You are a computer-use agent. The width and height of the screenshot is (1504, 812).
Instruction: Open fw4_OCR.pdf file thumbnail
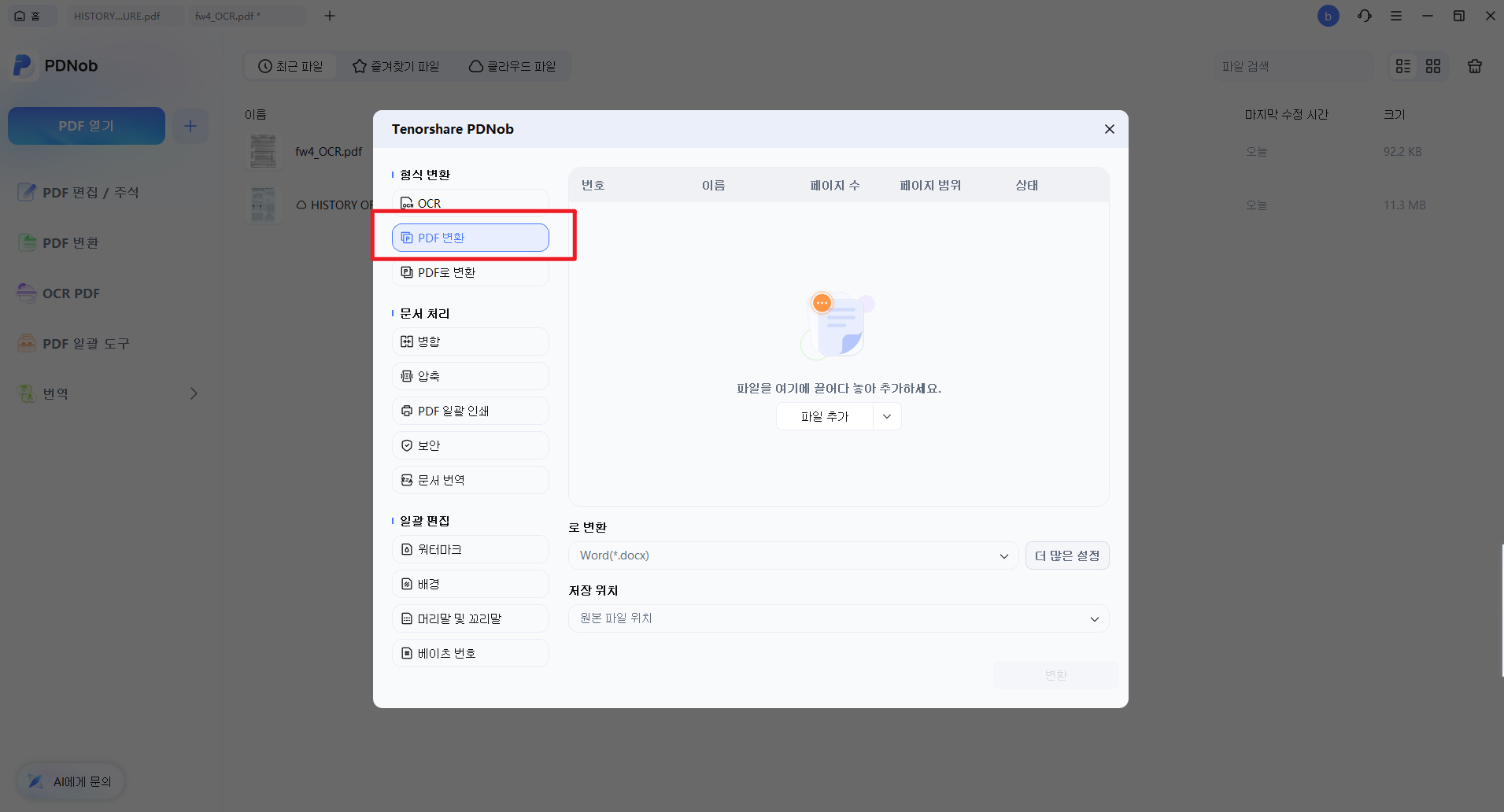pyautogui.click(x=263, y=152)
